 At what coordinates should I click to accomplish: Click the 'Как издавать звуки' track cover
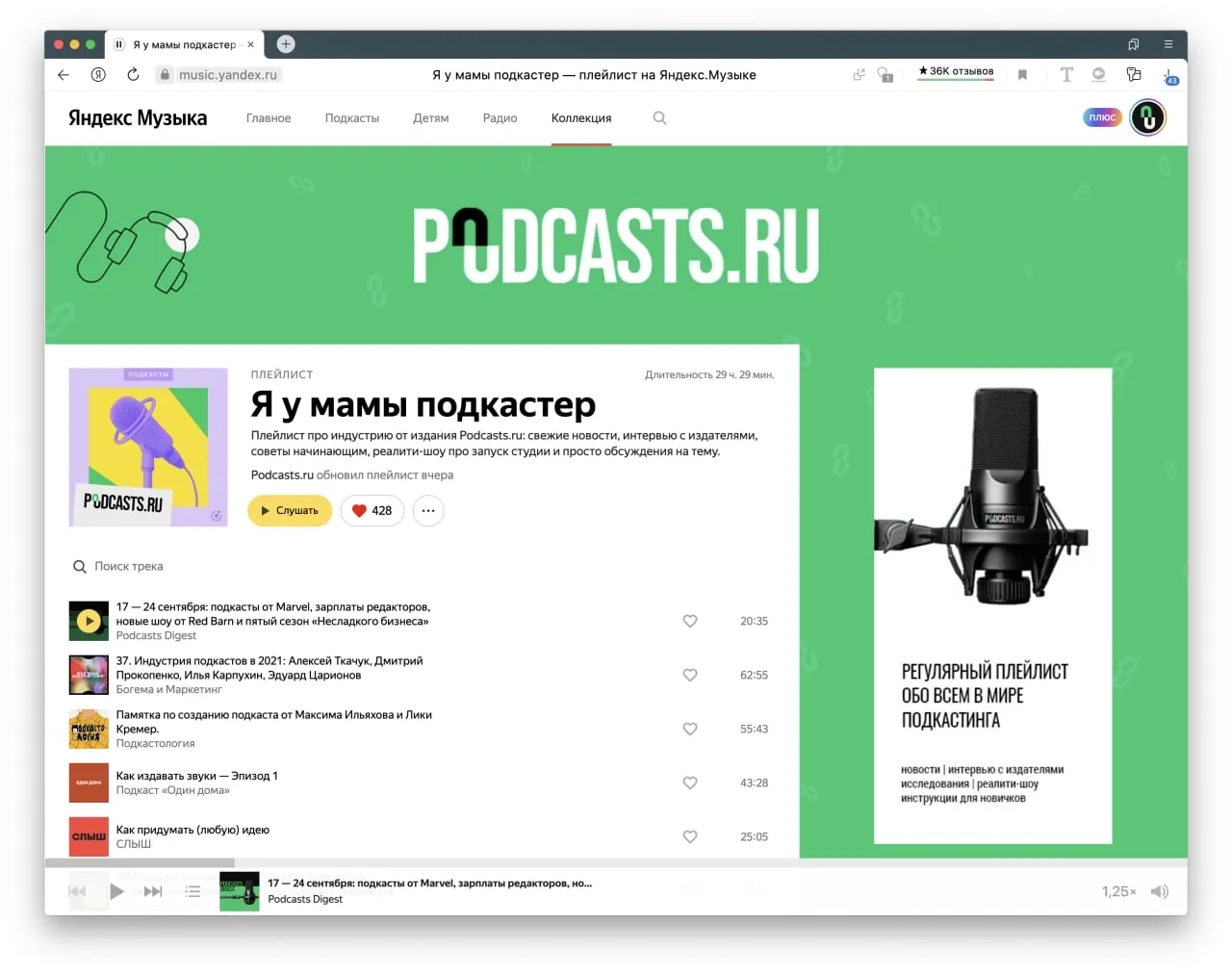pyautogui.click(x=89, y=783)
